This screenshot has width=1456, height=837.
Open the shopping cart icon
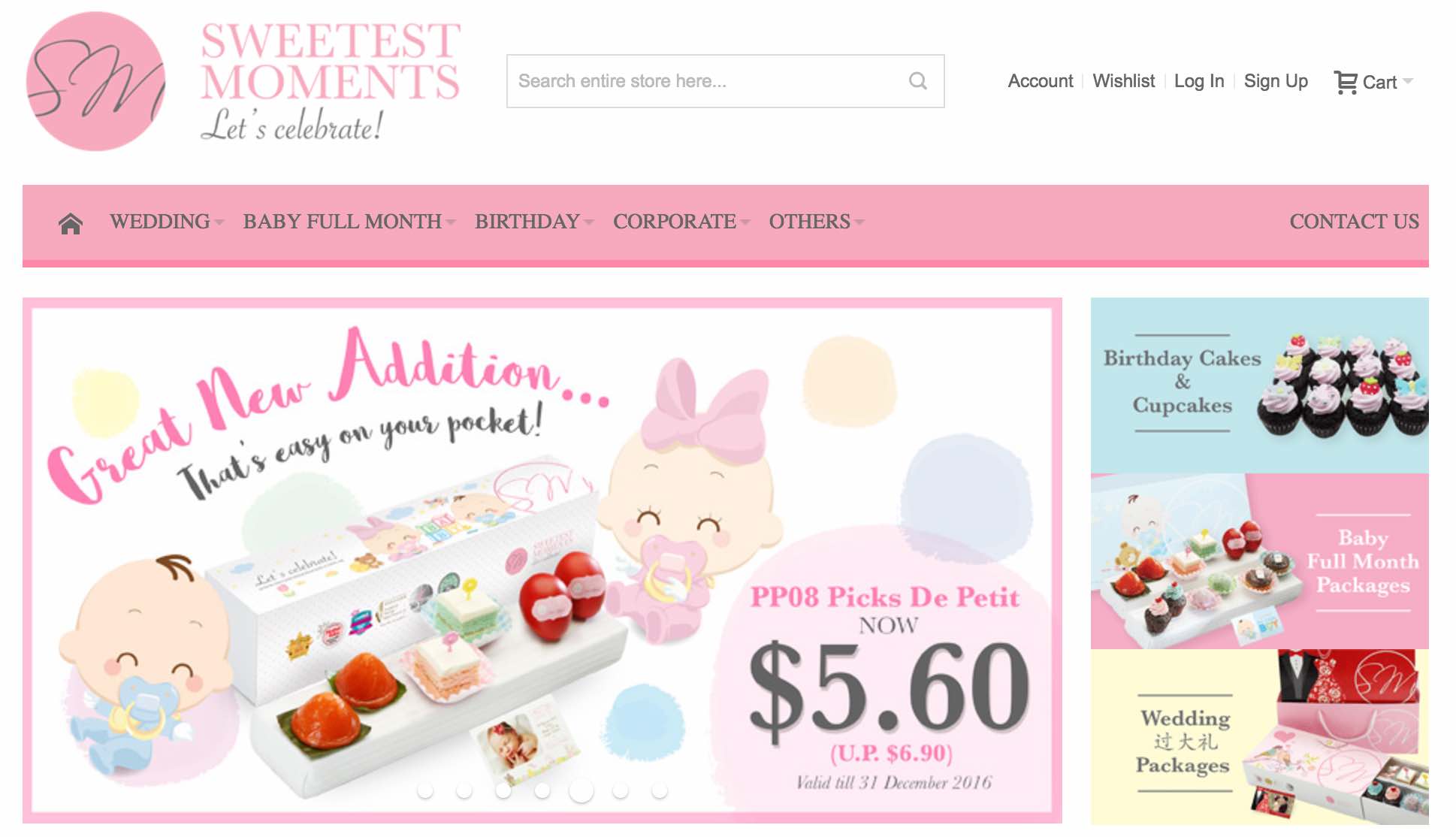tap(1345, 82)
